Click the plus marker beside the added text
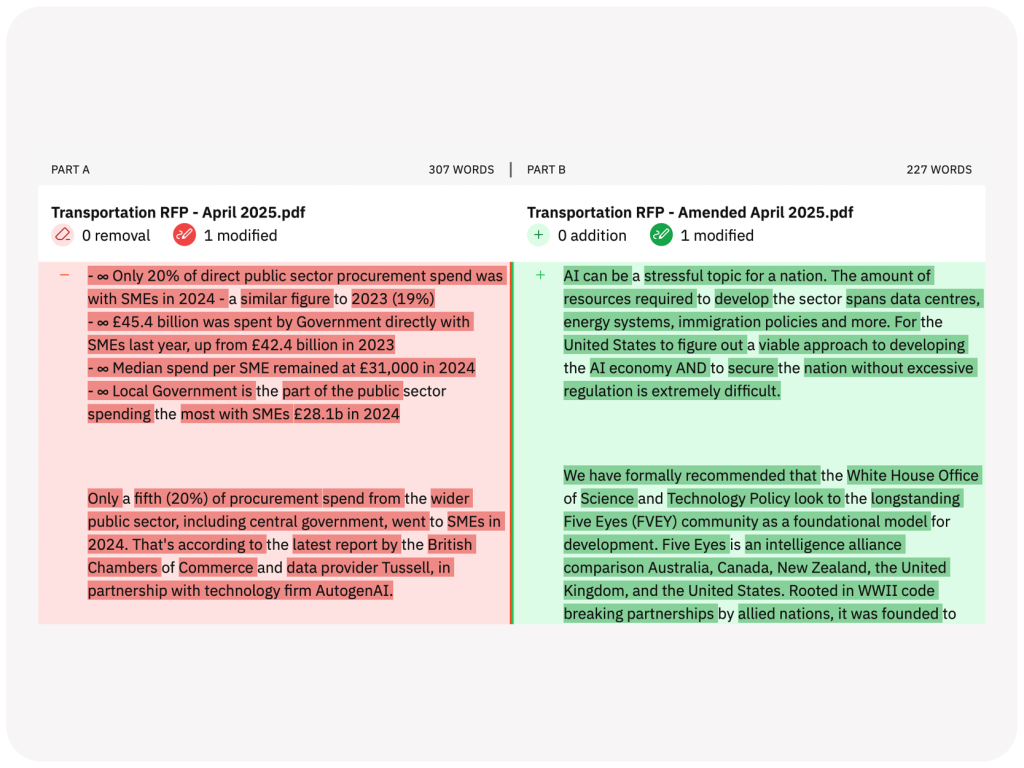 click(x=540, y=276)
